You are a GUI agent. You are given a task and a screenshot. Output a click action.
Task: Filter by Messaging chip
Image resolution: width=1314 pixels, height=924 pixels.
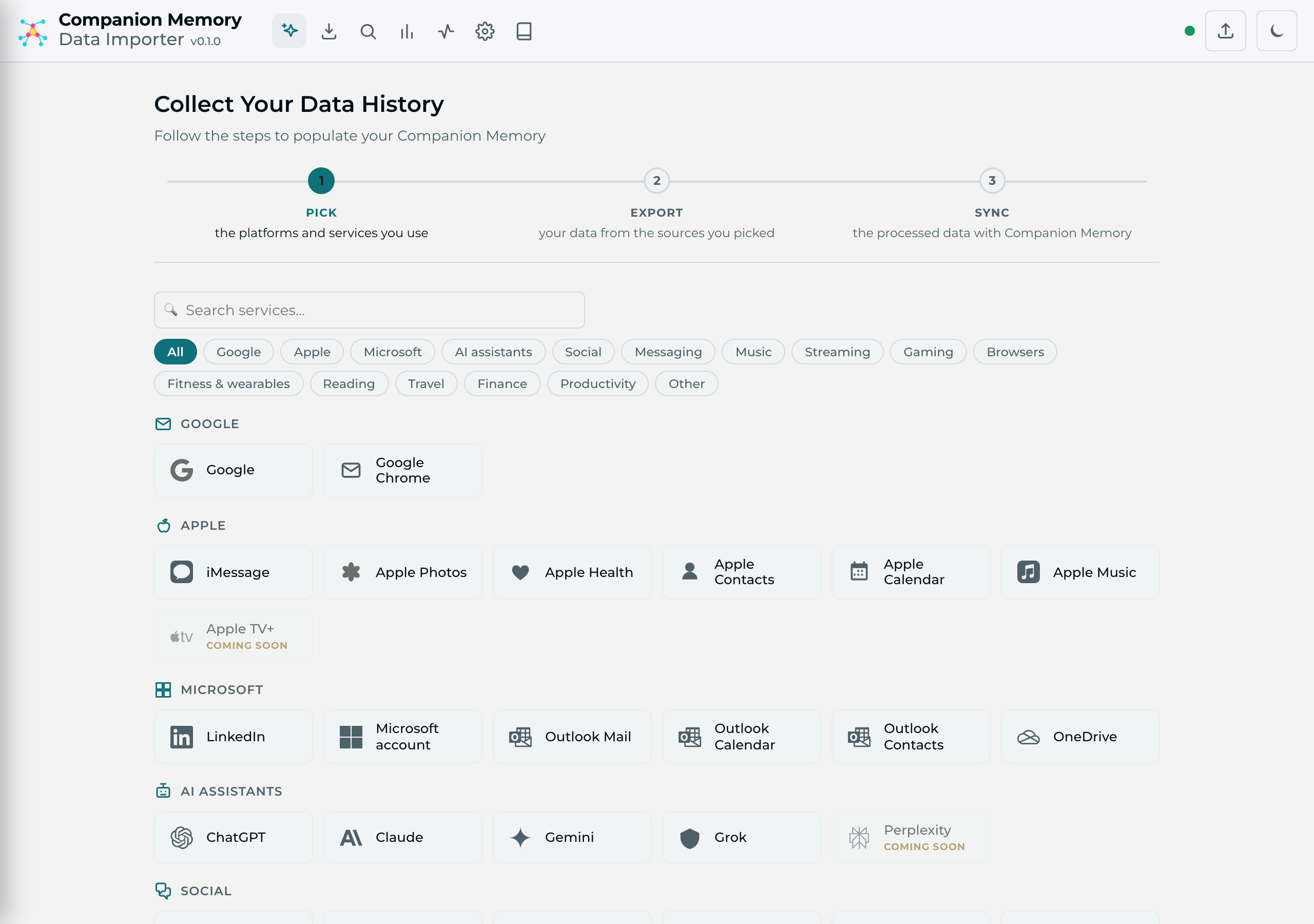668,352
